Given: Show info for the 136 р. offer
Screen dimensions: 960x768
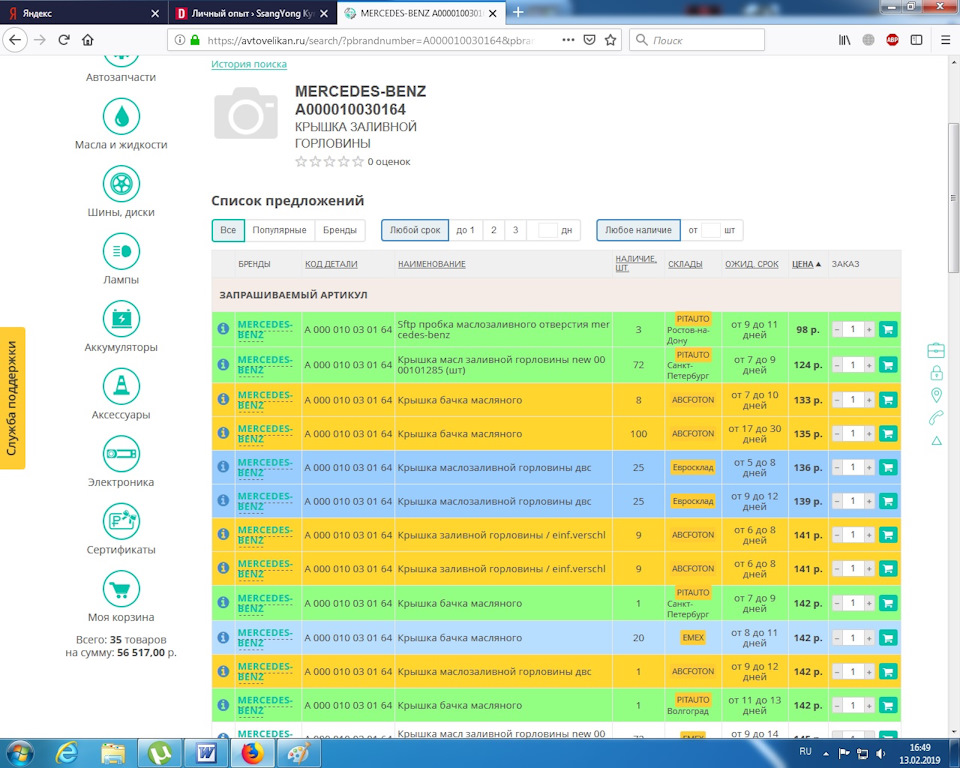Looking at the screenshot, I should click(x=223, y=467).
